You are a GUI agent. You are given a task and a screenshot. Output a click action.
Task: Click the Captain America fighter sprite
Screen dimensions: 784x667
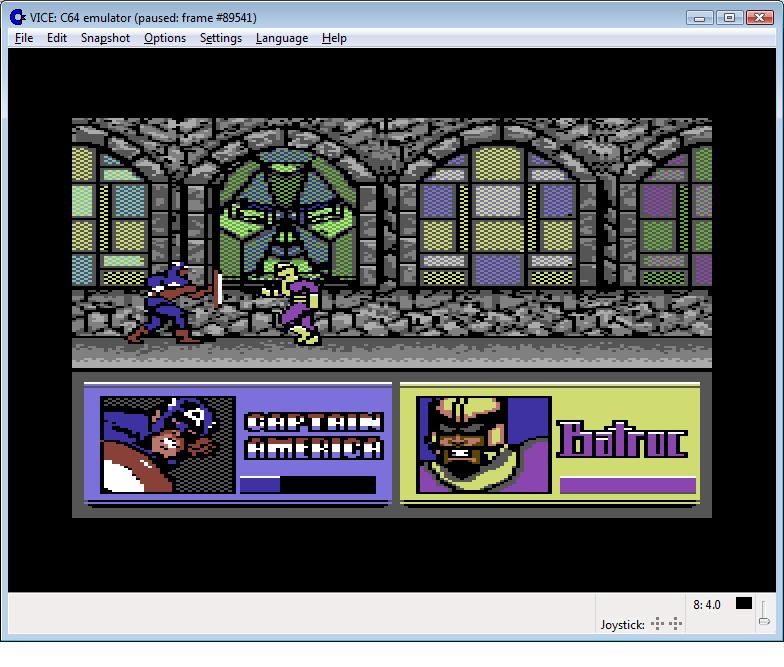[x=175, y=302]
